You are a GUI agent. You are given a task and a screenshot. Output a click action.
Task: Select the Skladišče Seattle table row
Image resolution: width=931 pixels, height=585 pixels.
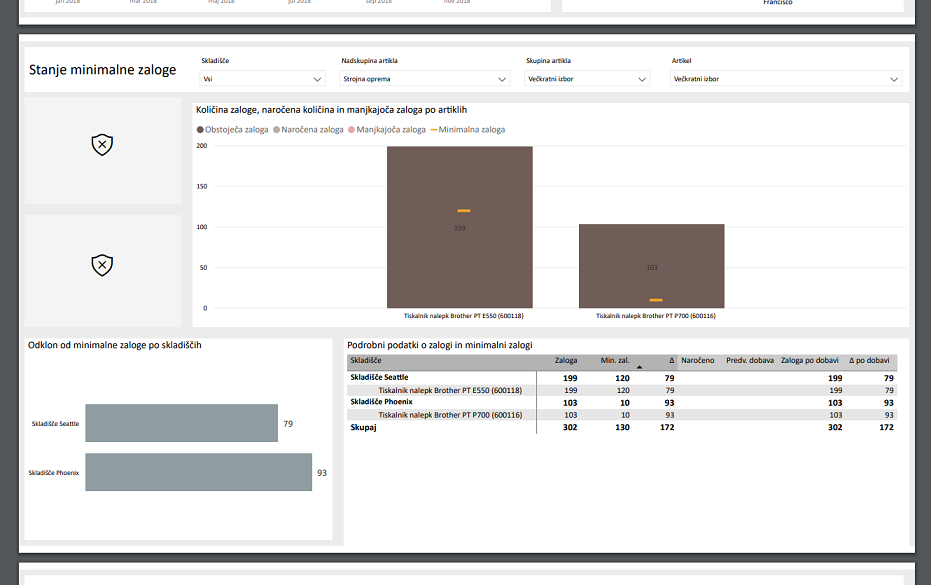point(622,378)
